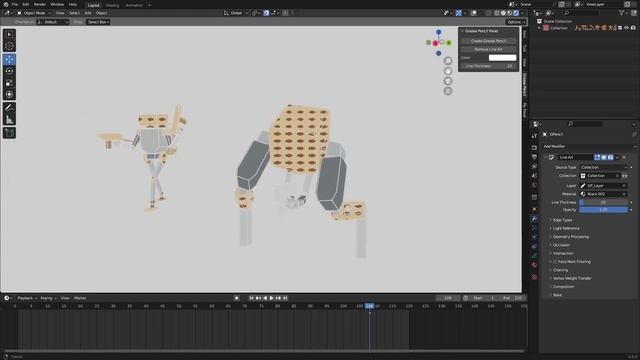Toggle snapping magnet in header
The width and height of the screenshot is (640, 360).
[x=266, y=13]
